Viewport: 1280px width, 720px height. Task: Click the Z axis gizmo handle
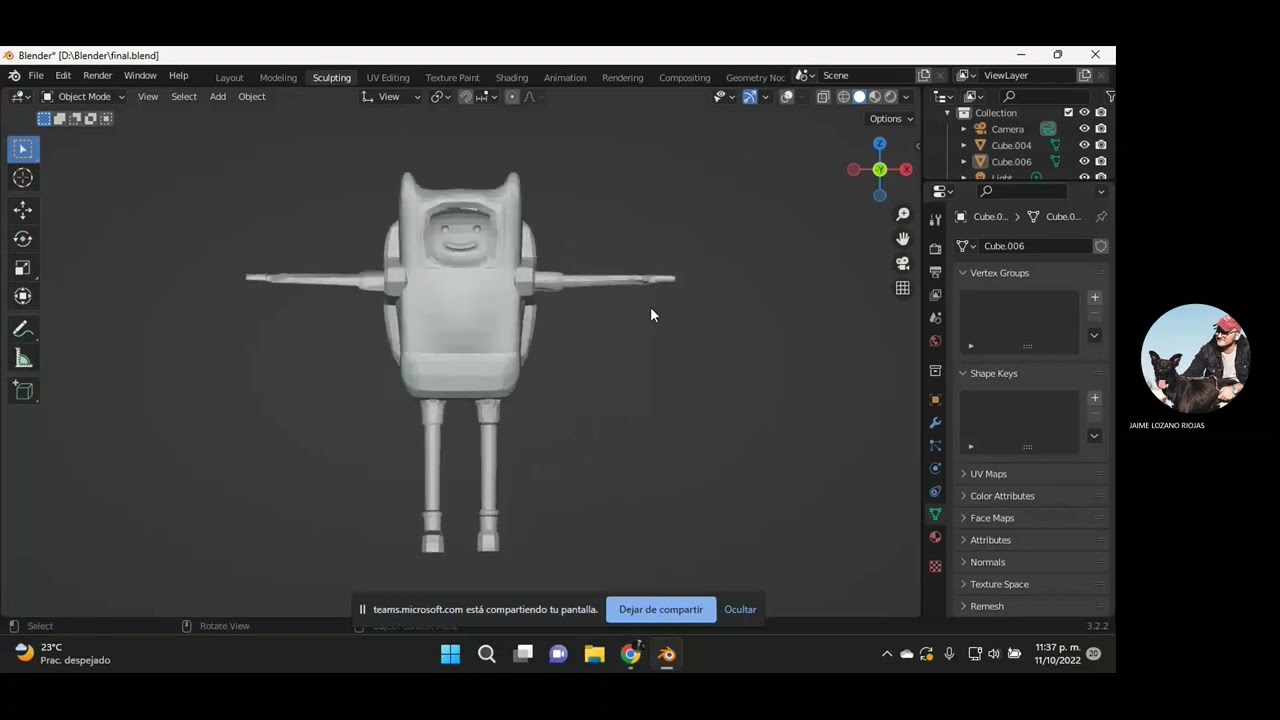pyautogui.click(x=879, y=144)
